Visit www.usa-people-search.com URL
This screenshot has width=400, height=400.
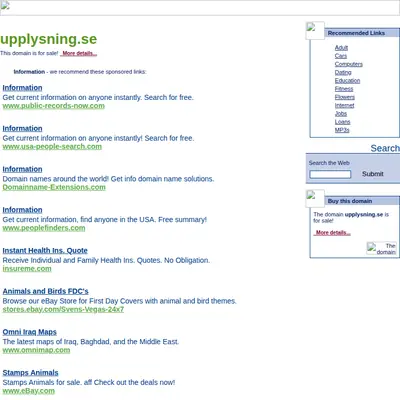52,146
